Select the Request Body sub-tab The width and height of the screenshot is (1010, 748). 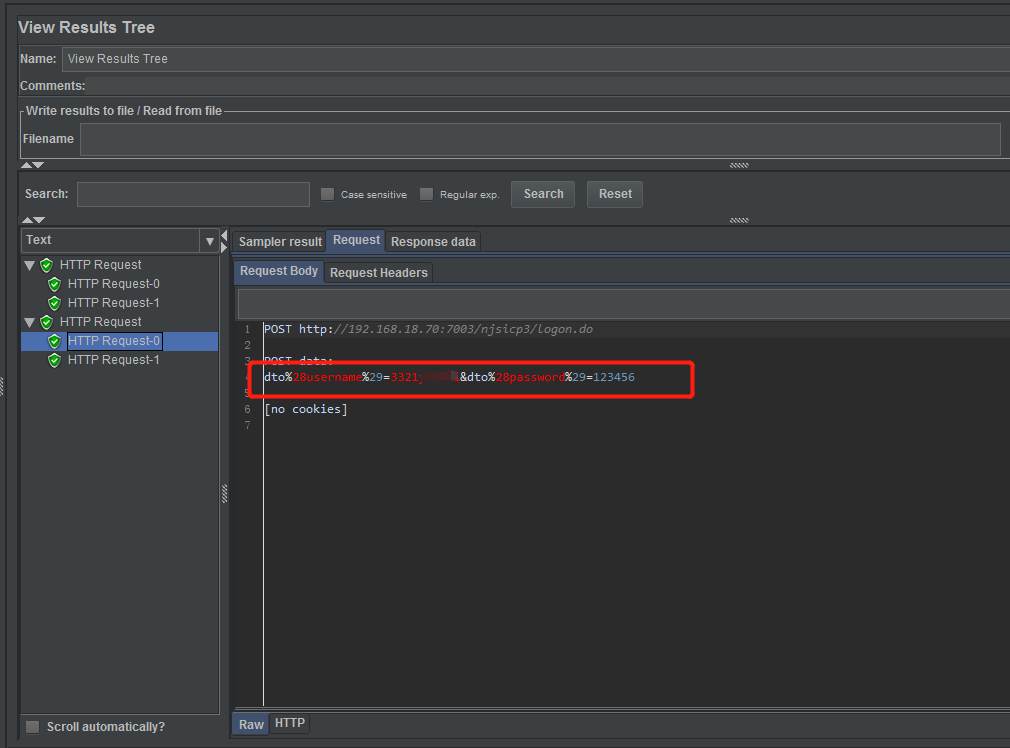click(x=278, y=271)
